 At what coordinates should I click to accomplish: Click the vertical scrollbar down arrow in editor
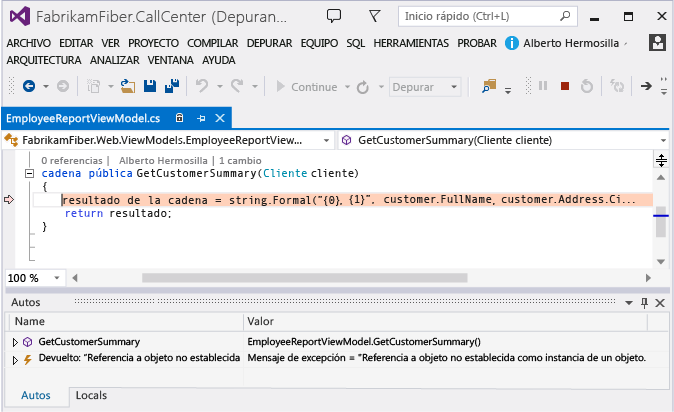click(x=661, y=261)
